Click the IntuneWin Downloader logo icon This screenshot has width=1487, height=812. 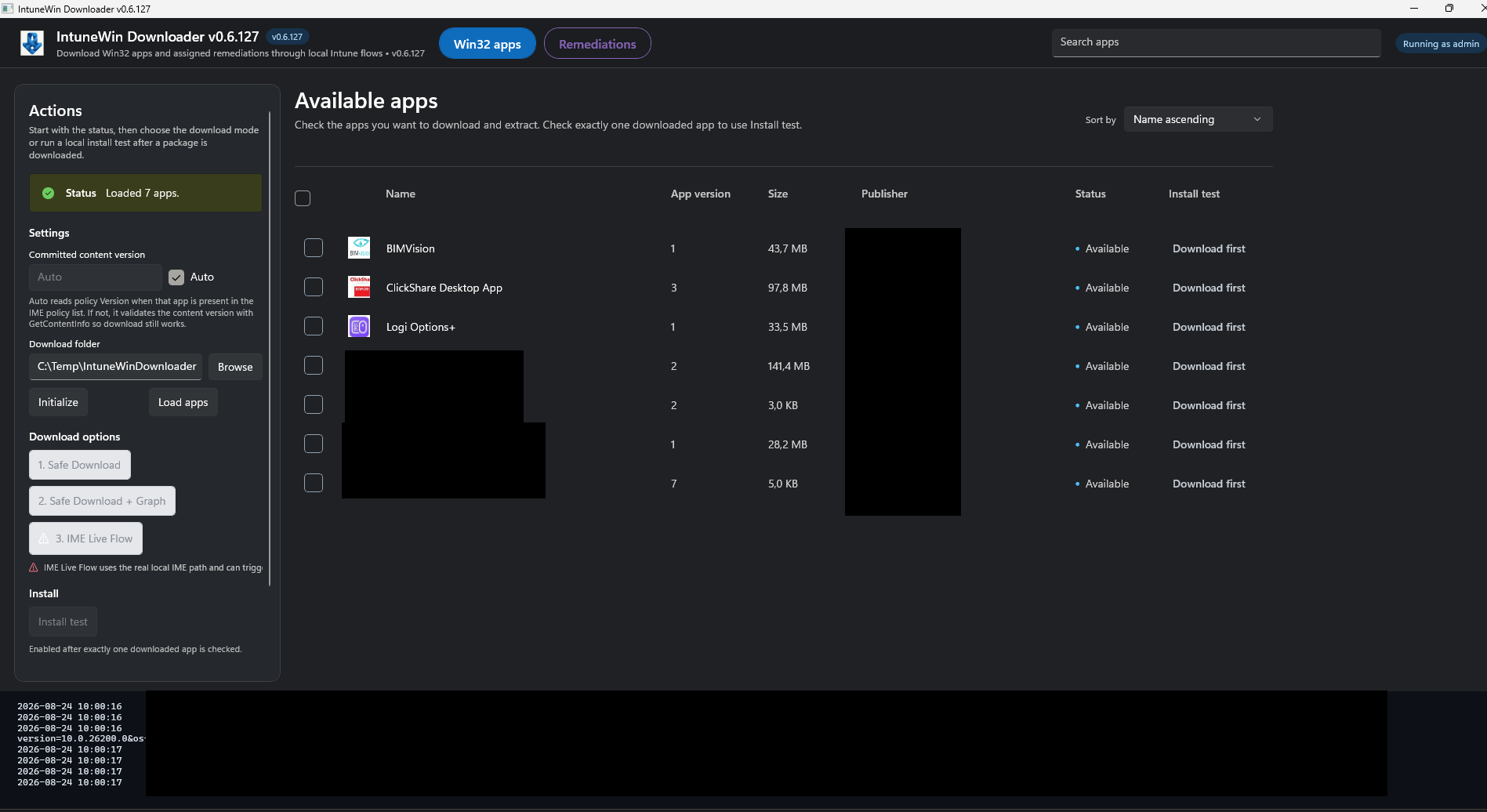click(x=32, y=43)
